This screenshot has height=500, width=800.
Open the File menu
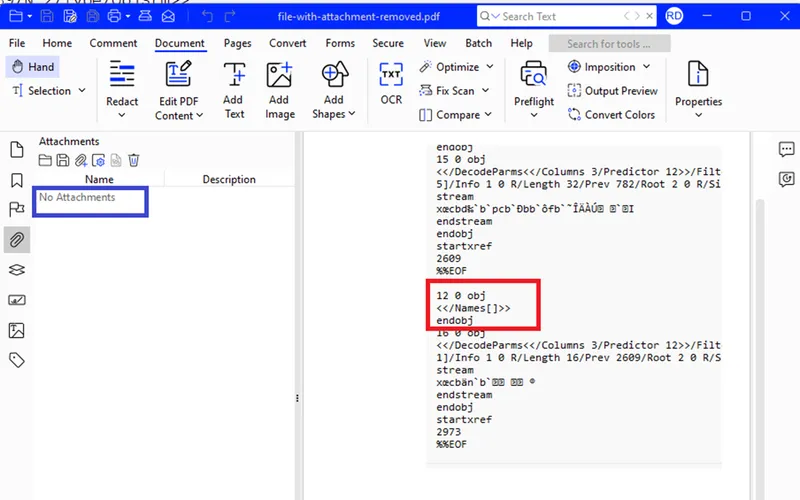(17, 43)
